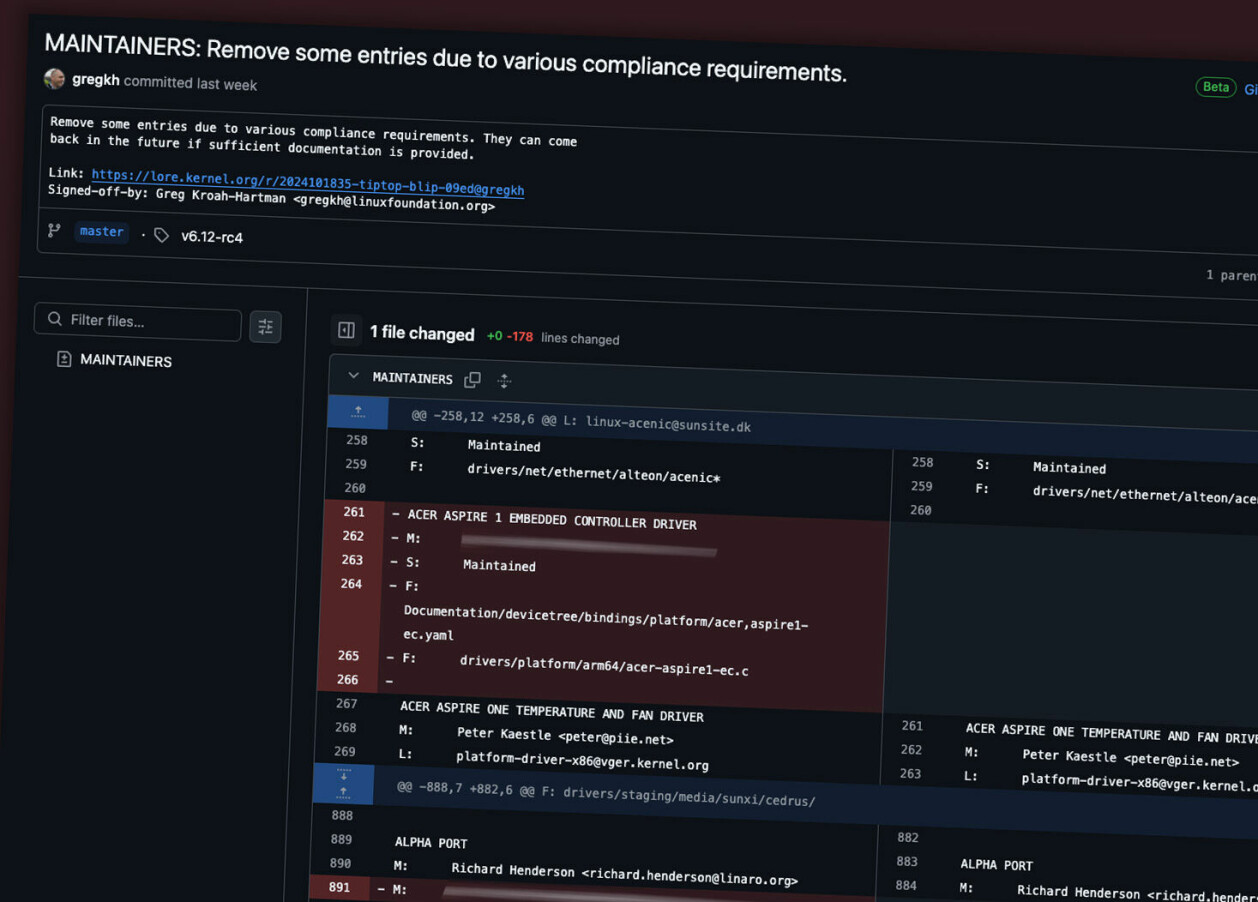1258x902 pixels.
Task: Click the '+0' added lines count
Action: [494, 336]
